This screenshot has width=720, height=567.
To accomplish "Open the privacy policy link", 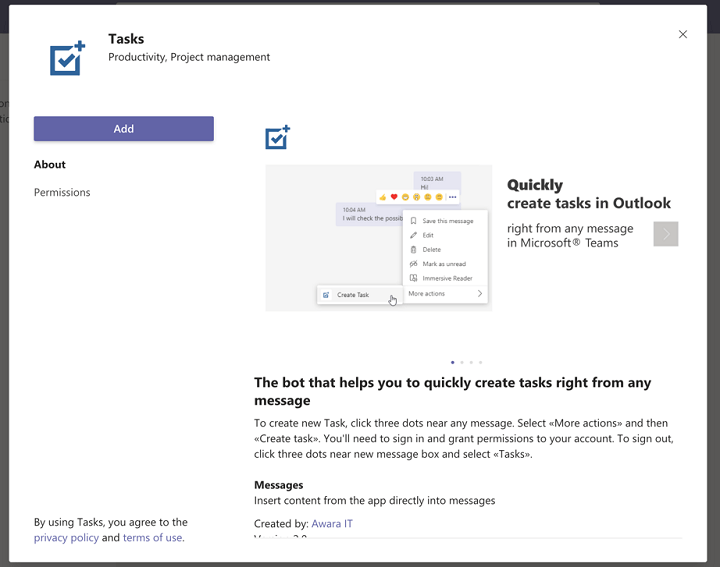I will pyautogui.click(x=66, y=538).
